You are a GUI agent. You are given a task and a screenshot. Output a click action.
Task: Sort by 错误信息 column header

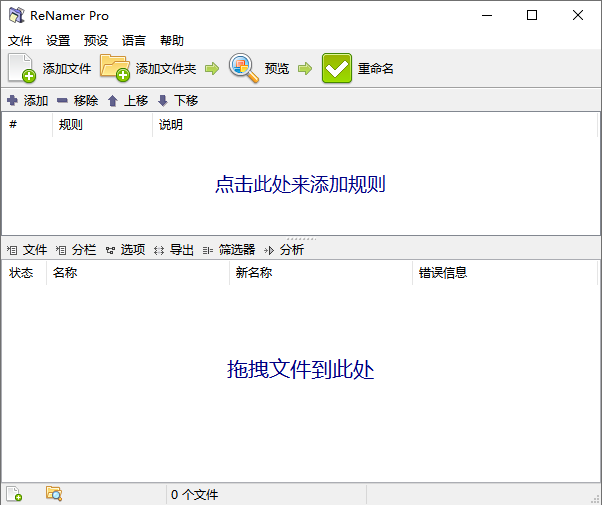505,273
